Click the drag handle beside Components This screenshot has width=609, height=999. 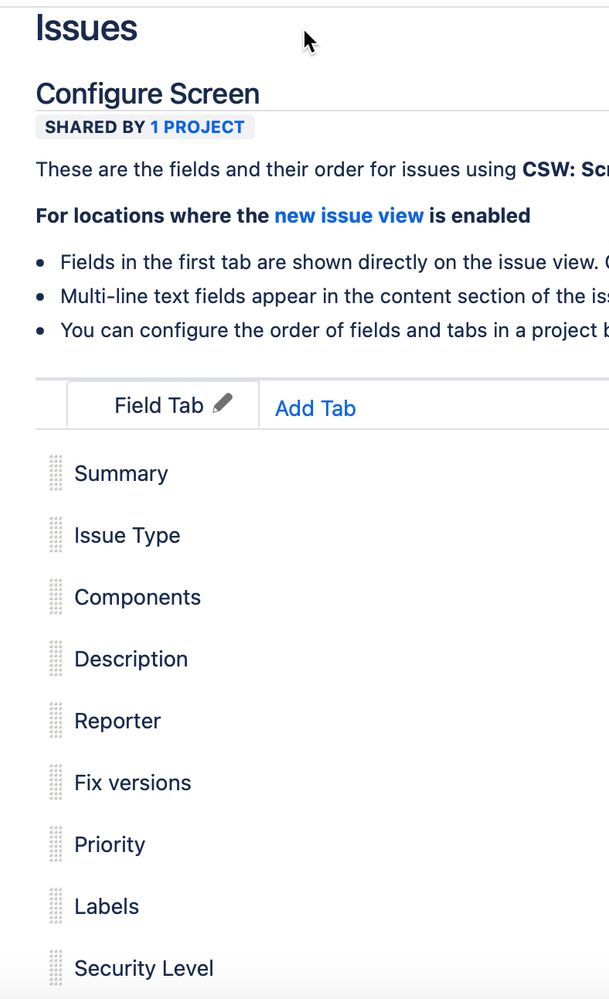(x=56, y=597)
